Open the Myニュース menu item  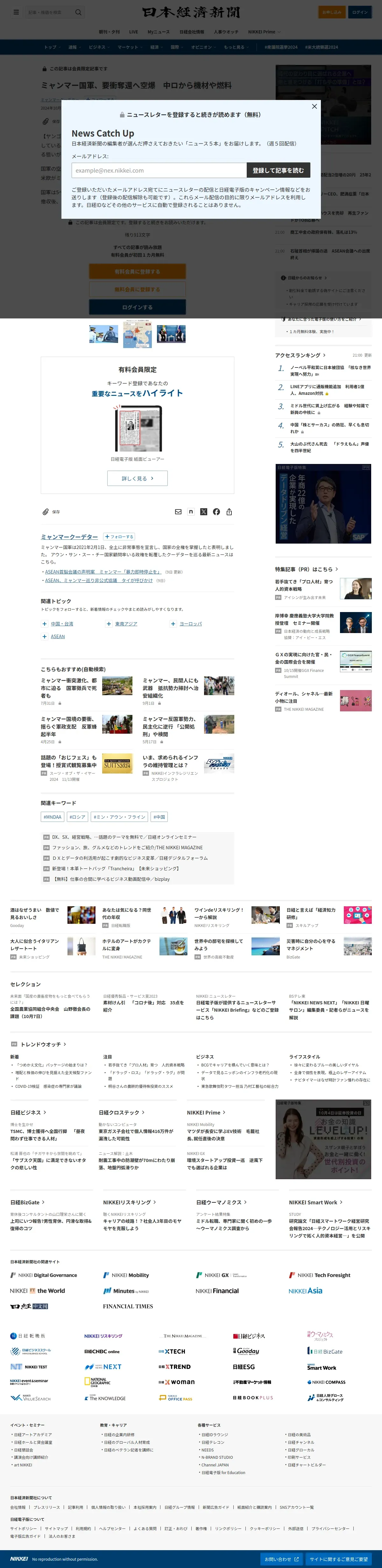159,32
